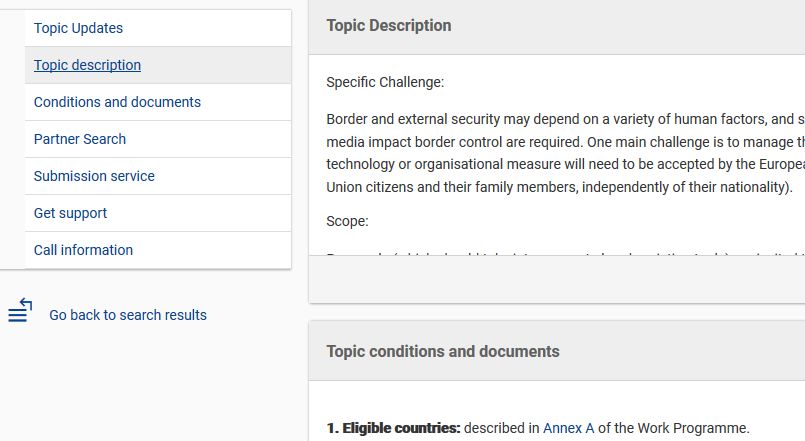Screen dimensions: 805x441
Task: Expand the truncated topic description via gray bar
Action: [x=557, y=279]
